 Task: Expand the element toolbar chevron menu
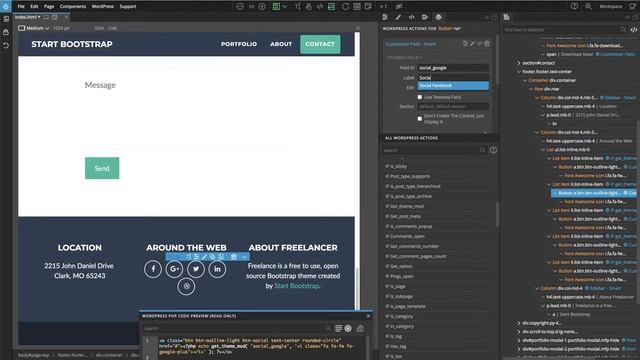click(x=244, y=257)
